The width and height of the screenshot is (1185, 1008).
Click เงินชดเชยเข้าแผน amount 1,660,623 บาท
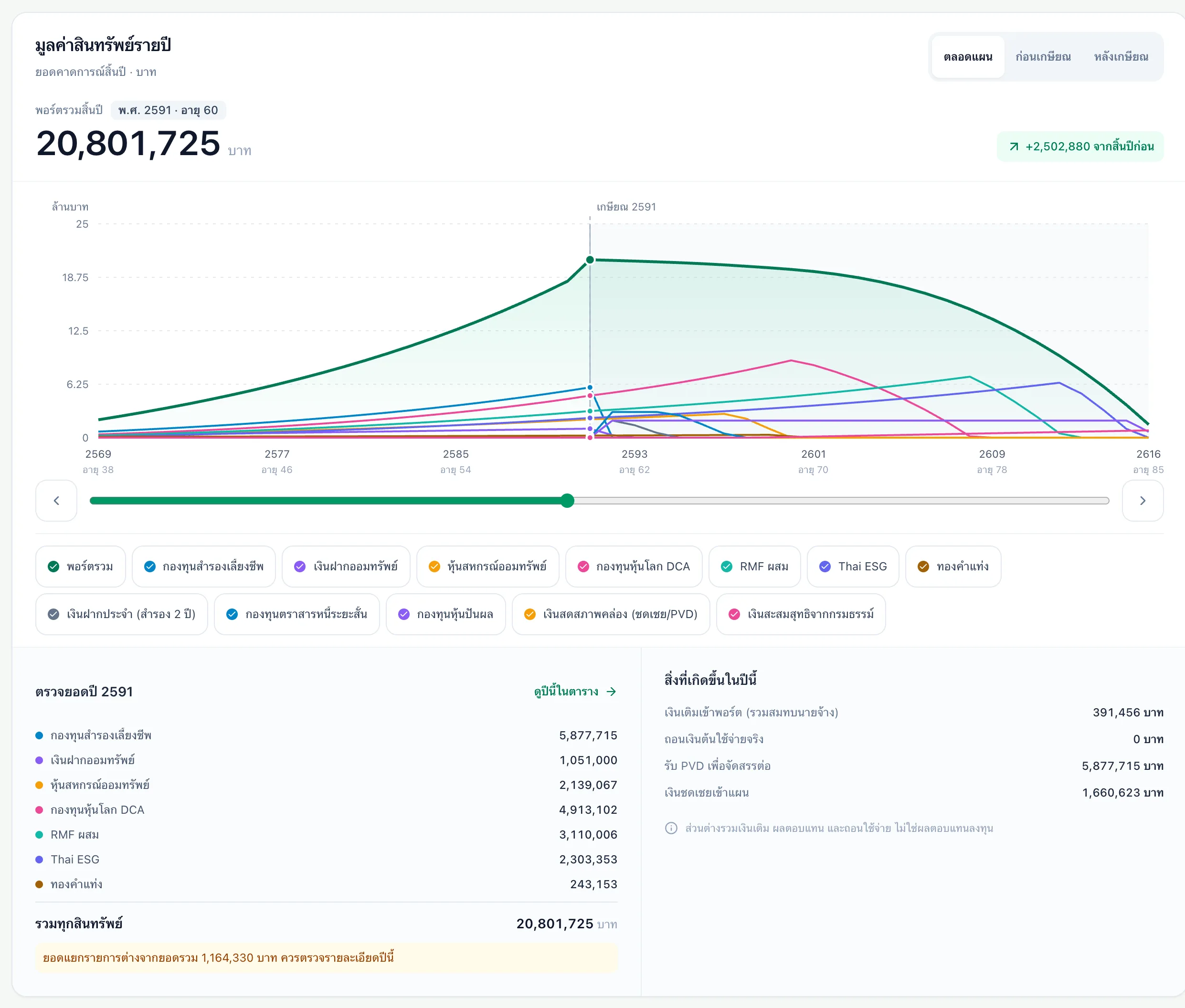[x=1122, y=793]
